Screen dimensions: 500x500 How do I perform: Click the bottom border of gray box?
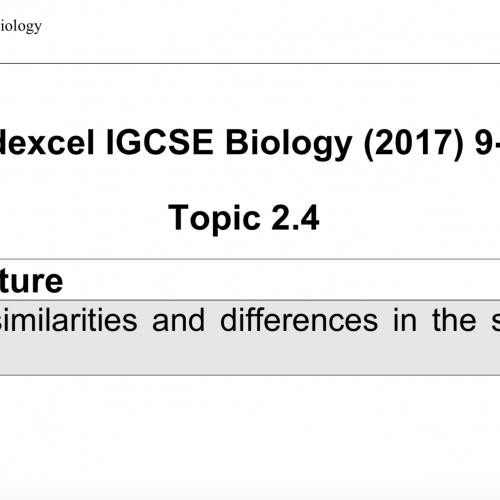point(250,375)
